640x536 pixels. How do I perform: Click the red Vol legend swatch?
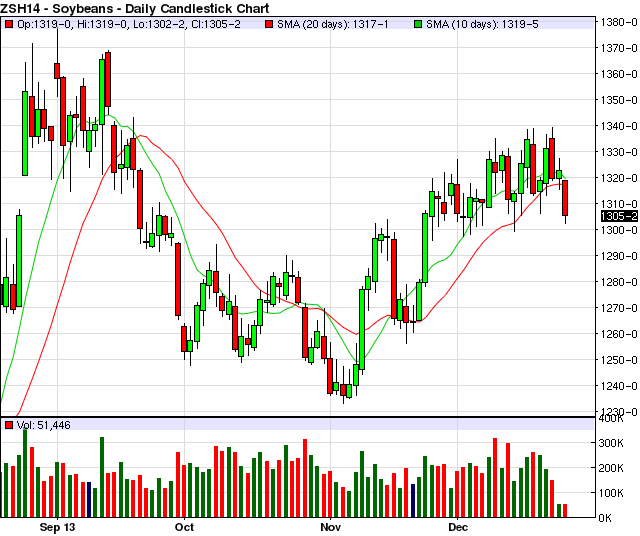pyautogui.click(x=9, y=425)
